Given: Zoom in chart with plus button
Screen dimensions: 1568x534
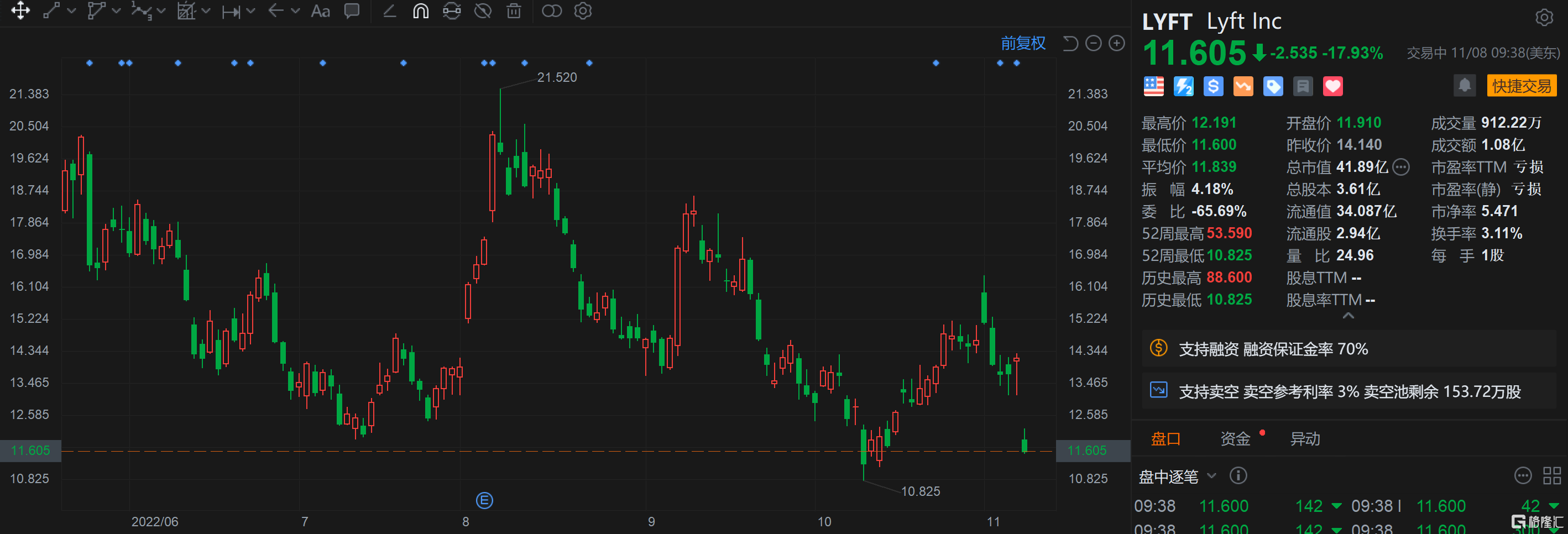Looking at the screenshot, I should click(x=1116, y=43).
